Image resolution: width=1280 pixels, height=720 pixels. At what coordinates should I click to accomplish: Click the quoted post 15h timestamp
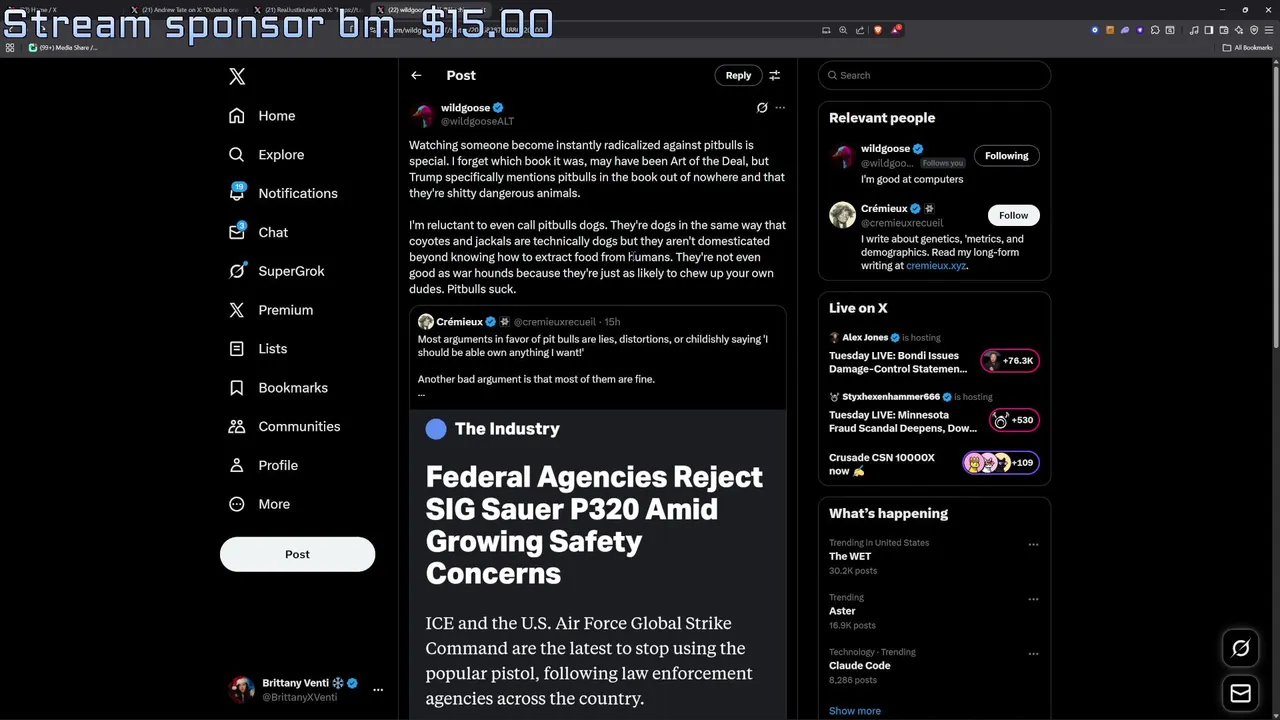(612, 322)
